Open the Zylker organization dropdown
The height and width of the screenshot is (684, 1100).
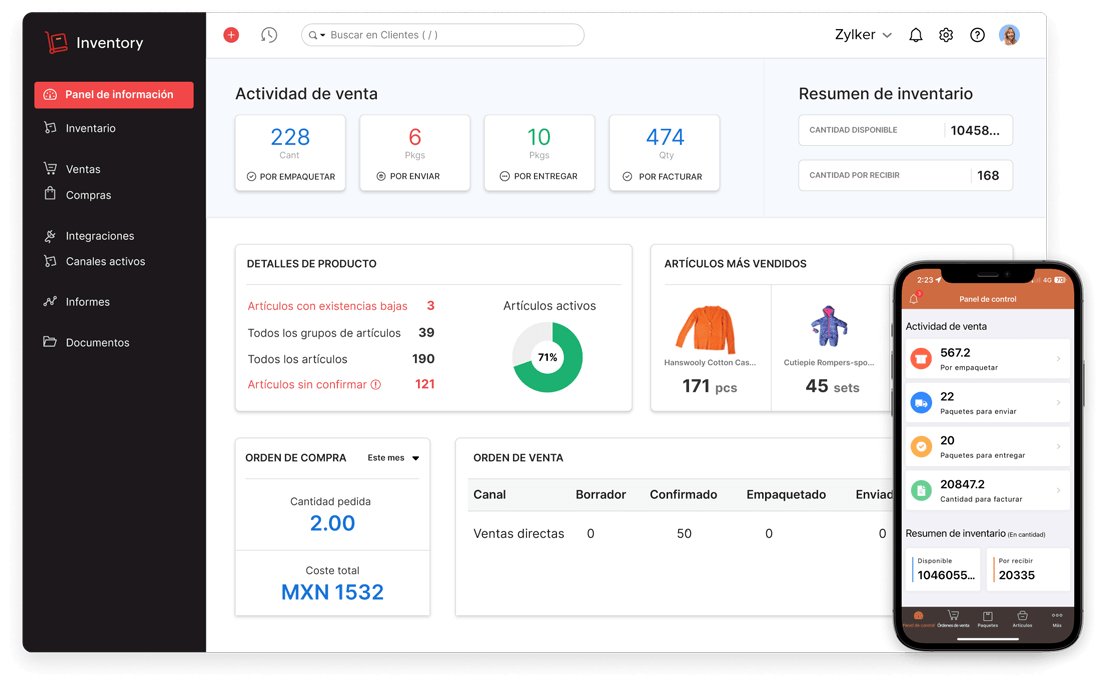click(x=862, y=34)
